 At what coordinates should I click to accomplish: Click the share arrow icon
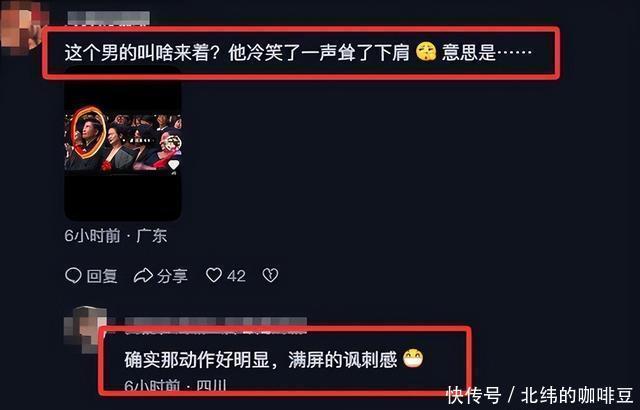point(143,276)
